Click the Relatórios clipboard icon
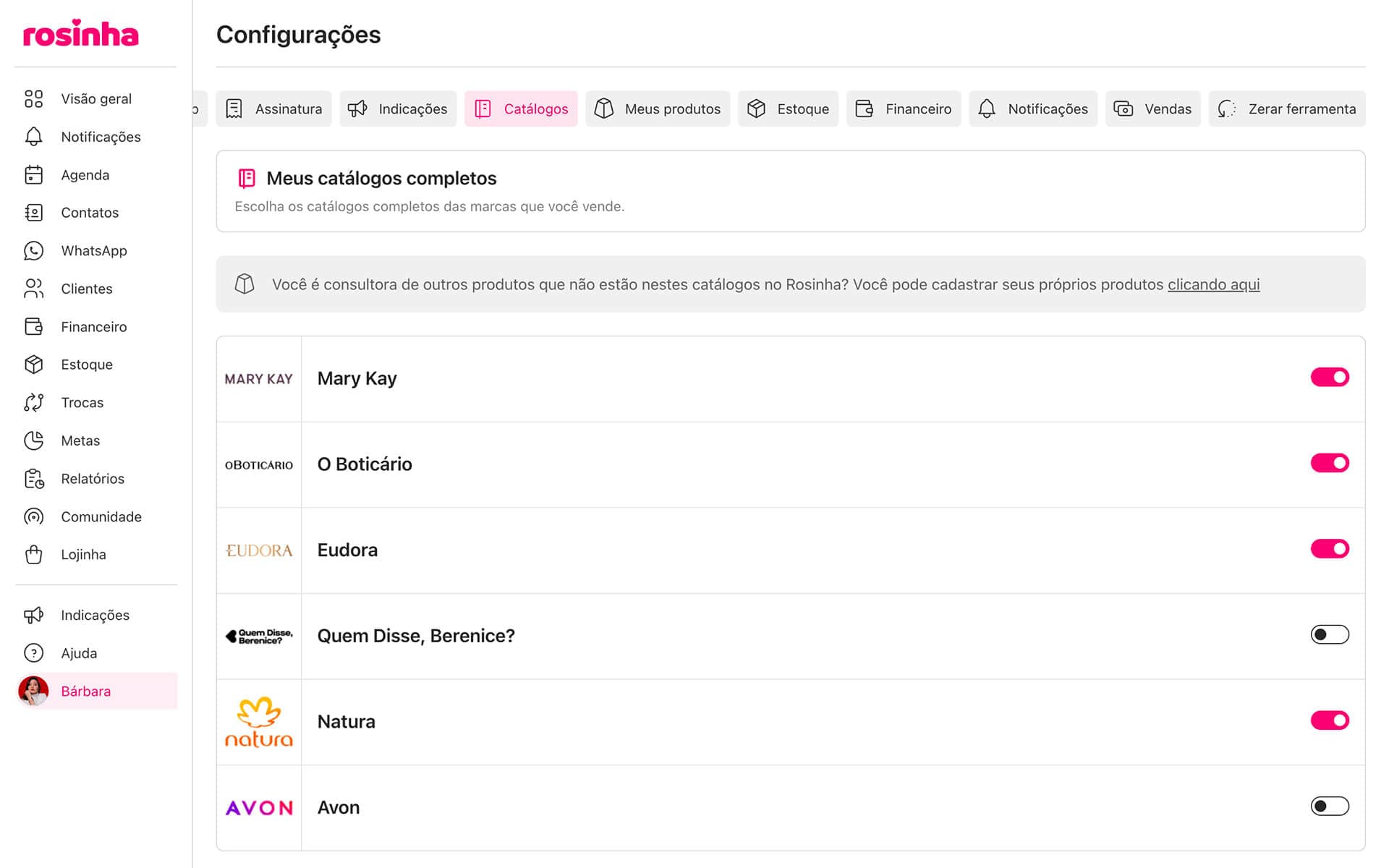Image resolution: width=1389 pixels, height=868 pixels. coord(33,479)
